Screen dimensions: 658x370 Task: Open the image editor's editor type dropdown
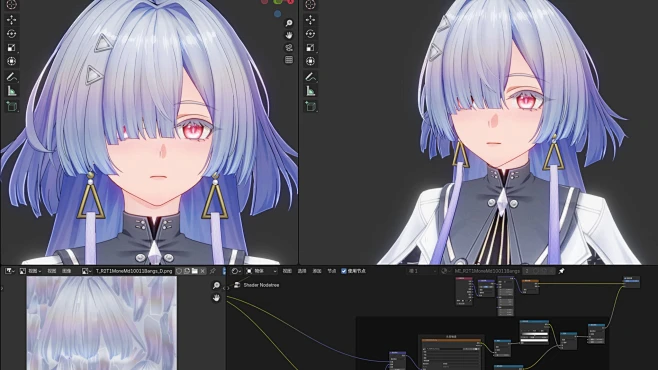[x=10, y=271]
